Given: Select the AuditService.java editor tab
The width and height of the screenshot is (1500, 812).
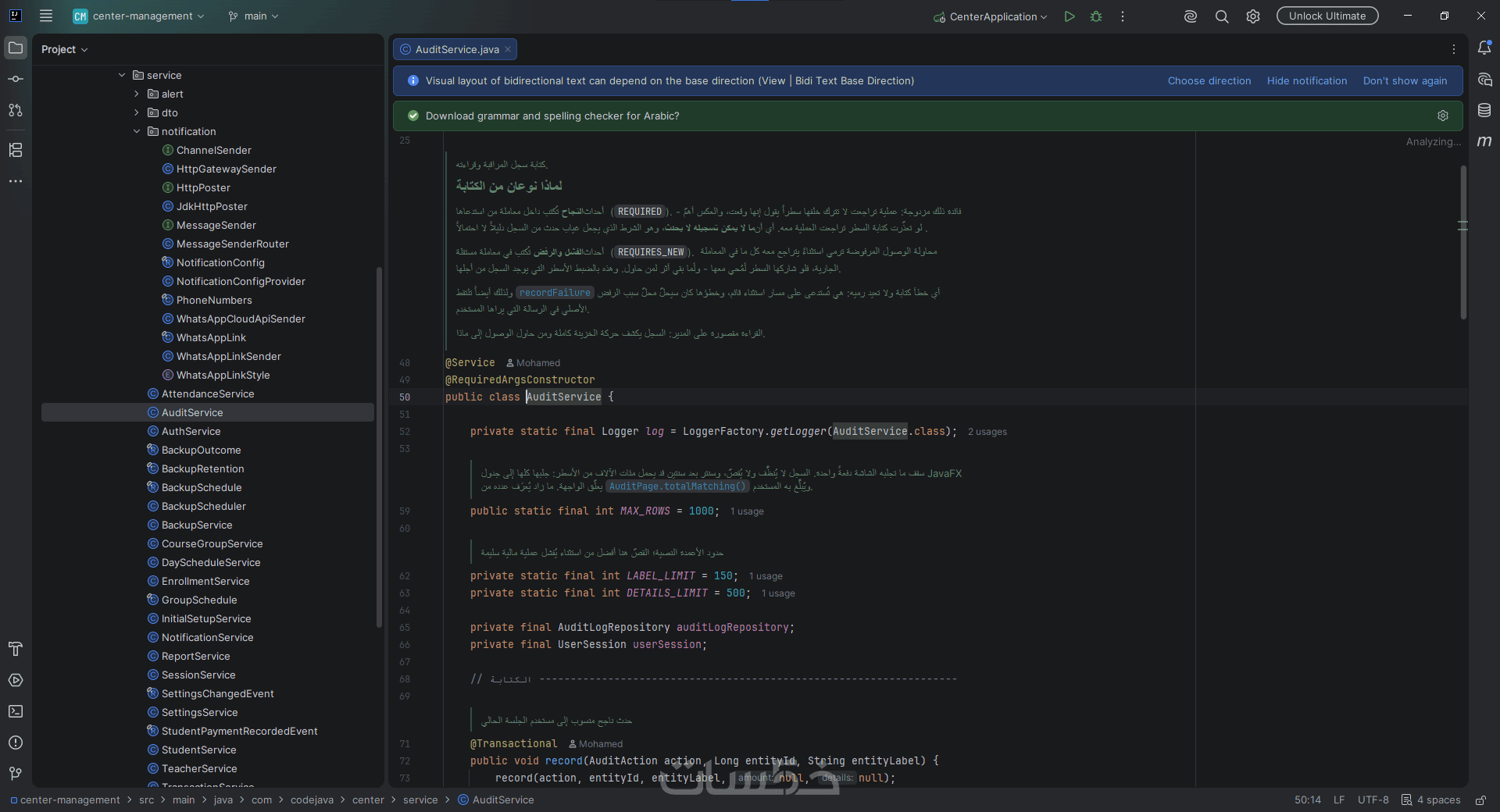Looking at the screenshot, I should [455, 49].
